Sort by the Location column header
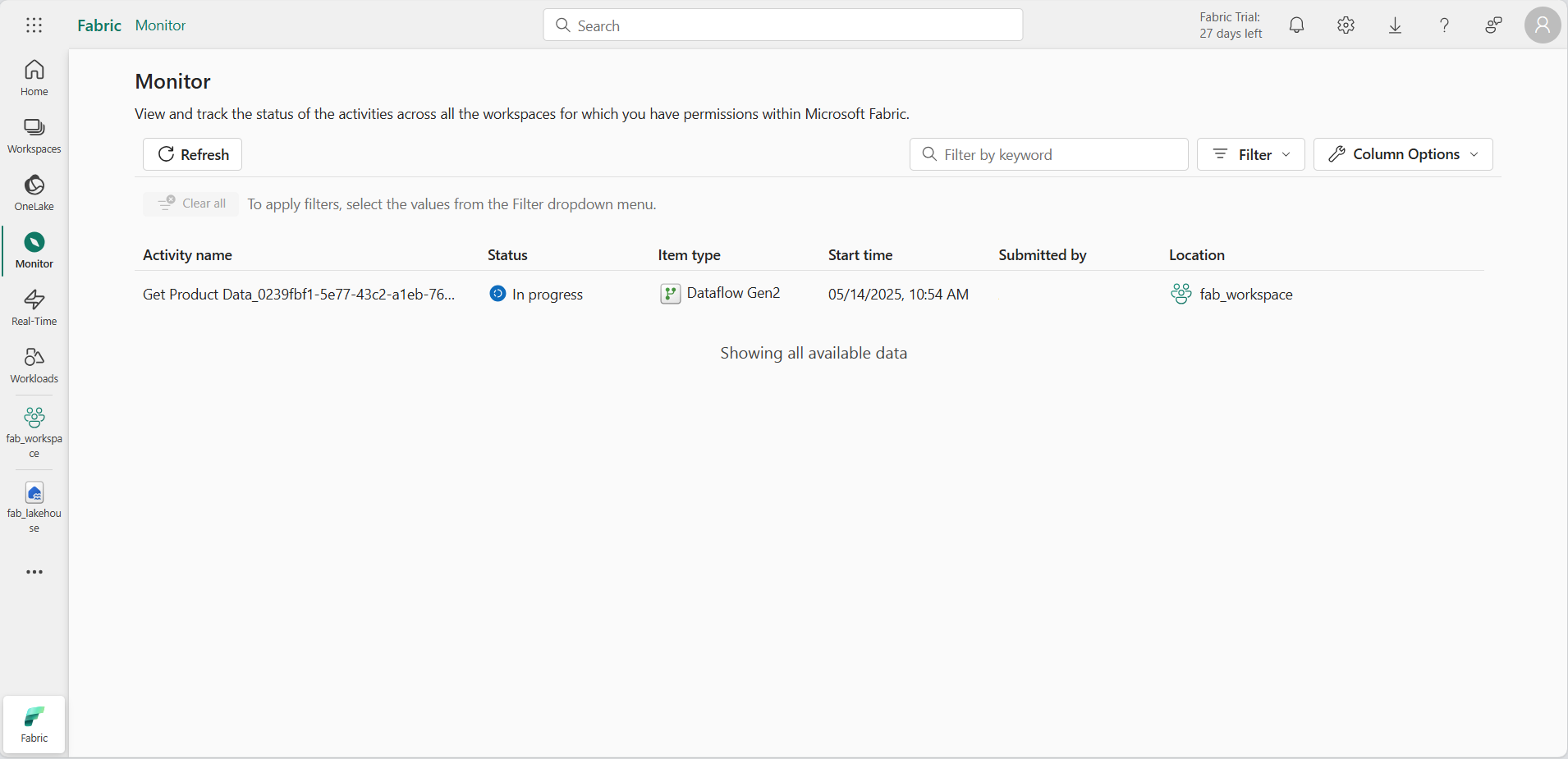Image resolution: width=1568 pixels, height=759 pixels. click(x=1196, y=255)
